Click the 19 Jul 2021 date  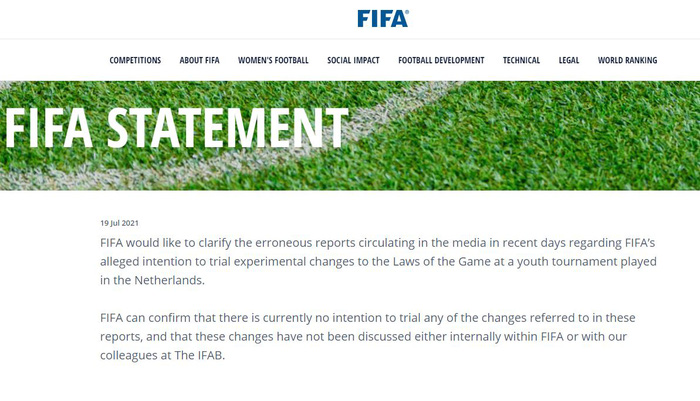click(x=119, y=223)
